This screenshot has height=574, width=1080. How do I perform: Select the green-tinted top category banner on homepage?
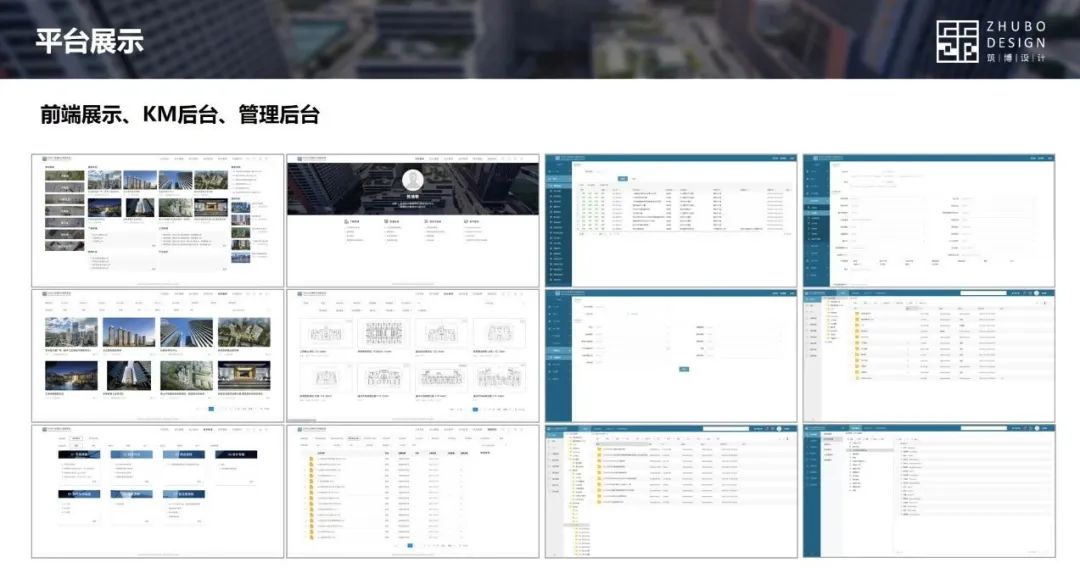click(65, 176)
